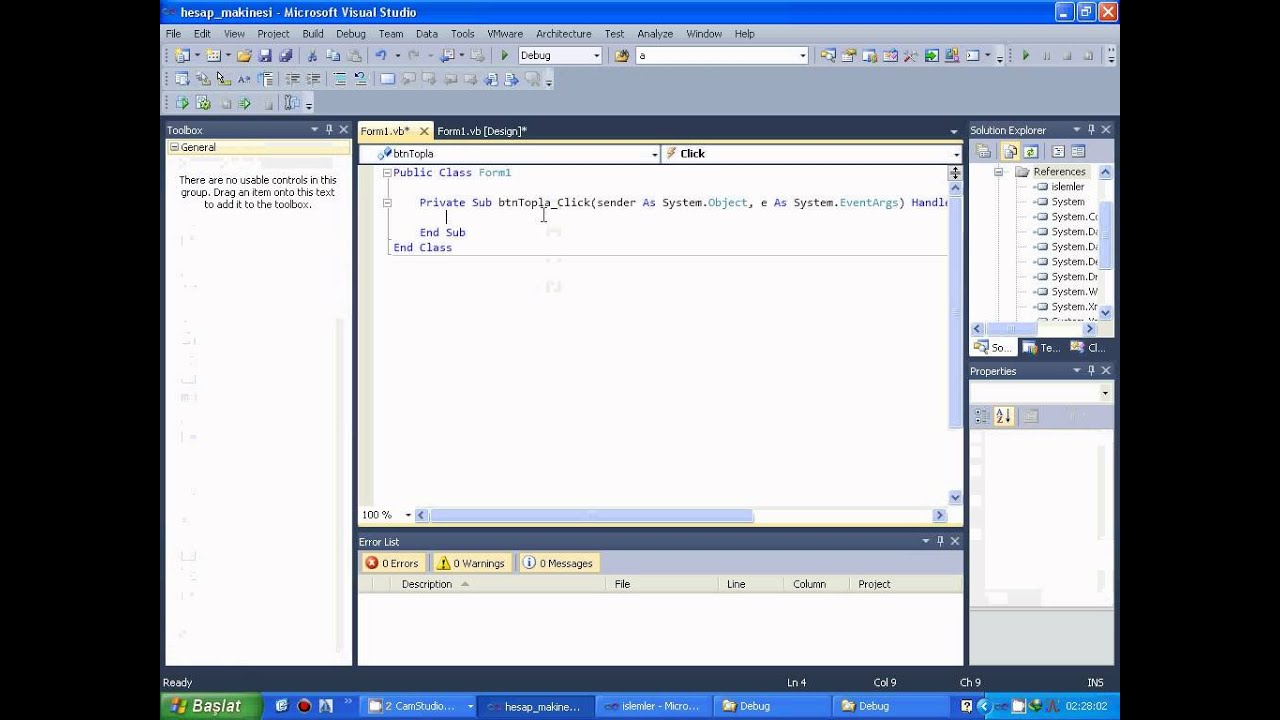Collapse the References node in Solution Explorer
Image resolution: width=1280 pixels, height=720 pixels.
pyautogui.click(x=998, y=172)
